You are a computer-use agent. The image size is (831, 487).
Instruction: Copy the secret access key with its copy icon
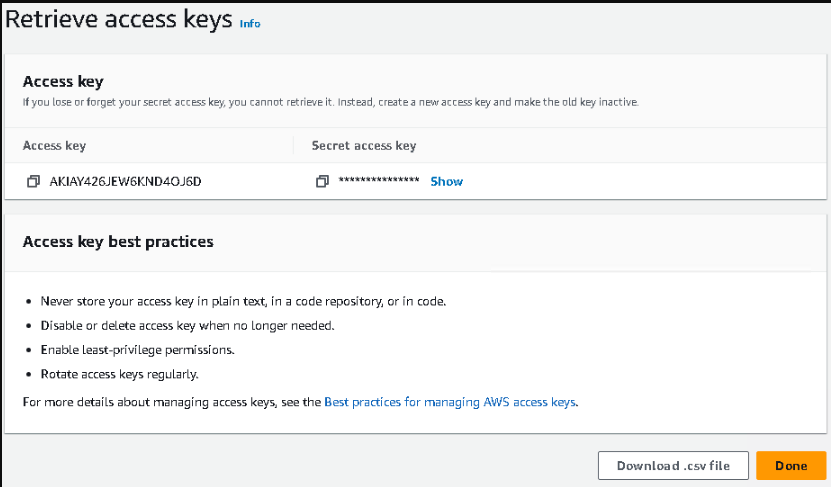(322, 182)
